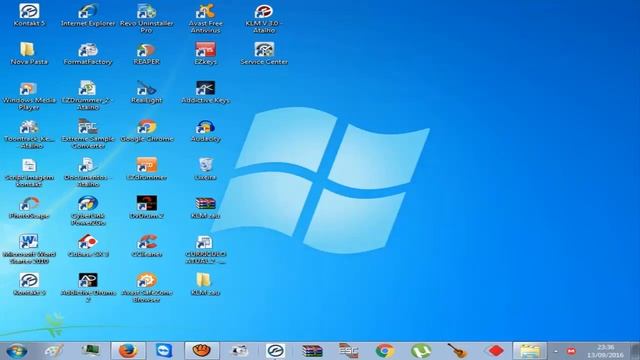The height and width of the screenshot is (360, 640).
Task: Launch FormatFactory from the desktop
Action: [x=88, y=53]
